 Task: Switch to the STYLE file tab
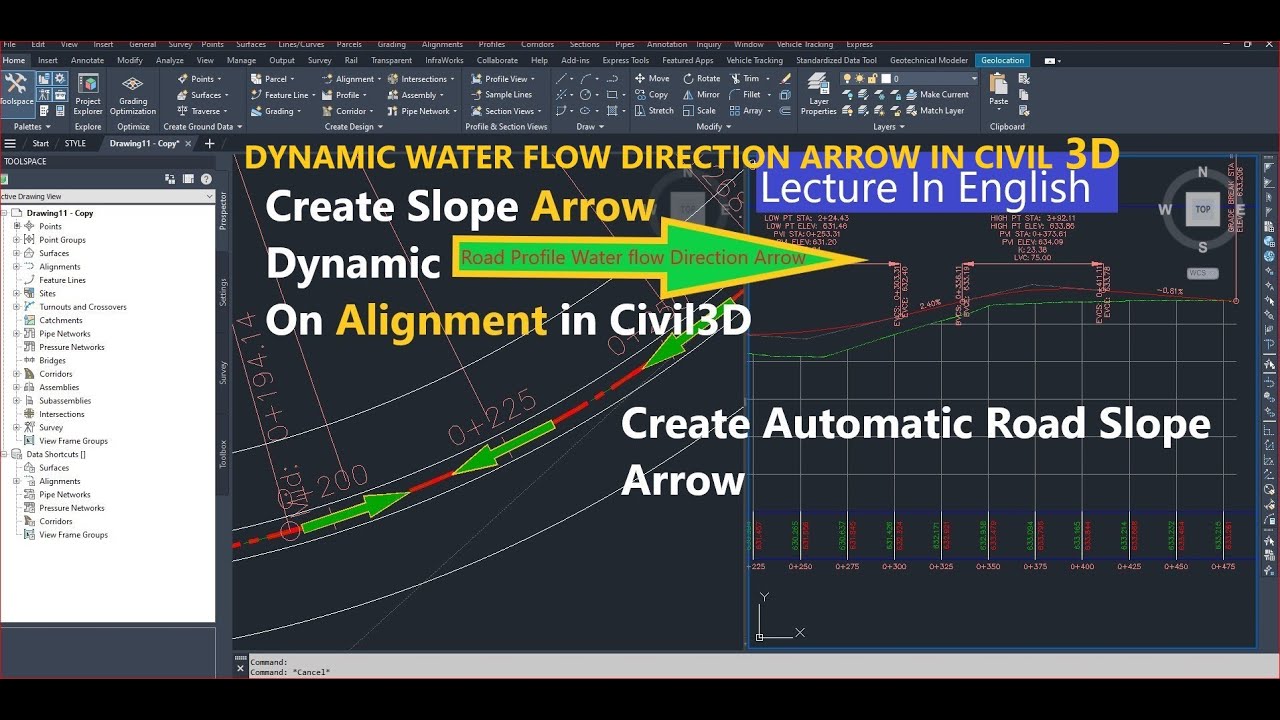point(75,143)
